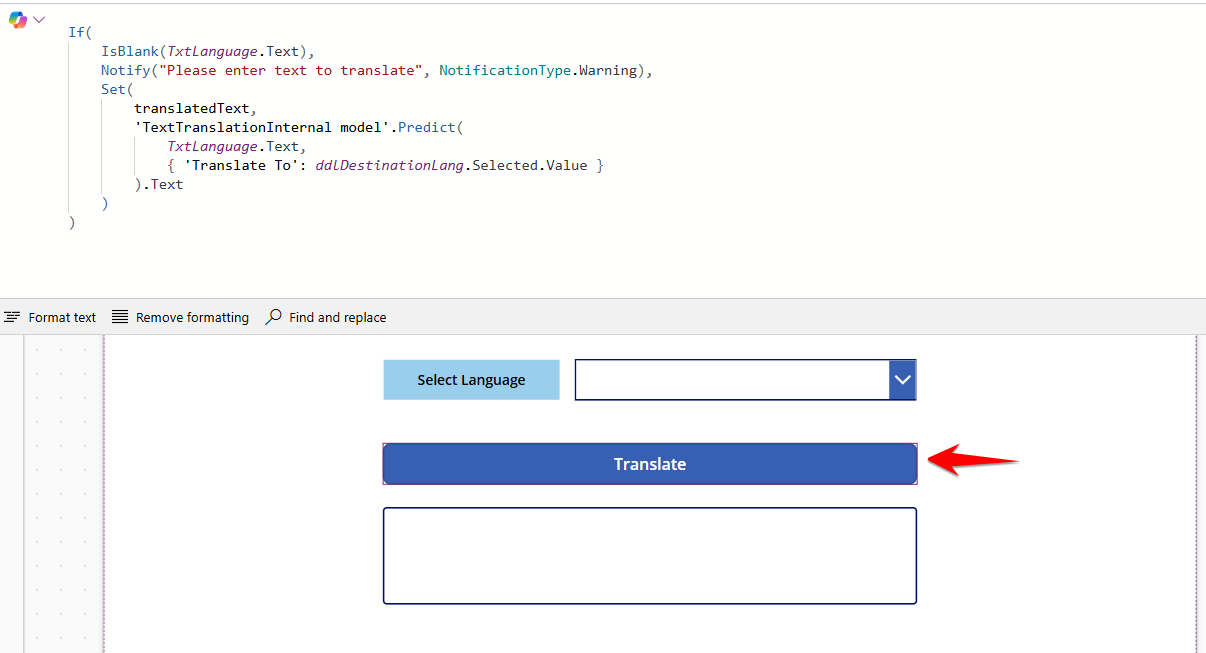Click the 'Translate To' parameter key
This screenshot has width=1206, height=653.
[239, 165]
